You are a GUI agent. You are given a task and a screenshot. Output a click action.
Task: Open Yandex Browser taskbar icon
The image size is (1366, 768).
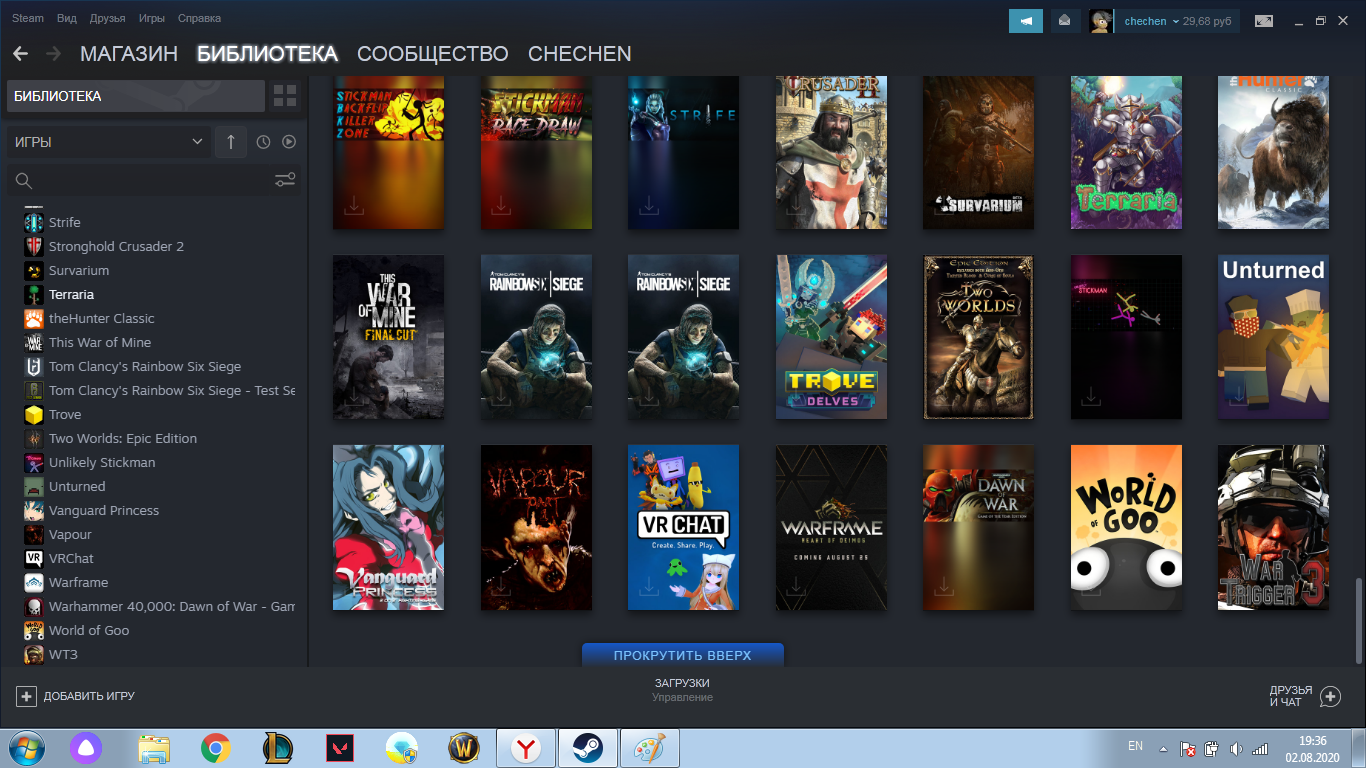[526, 748]
